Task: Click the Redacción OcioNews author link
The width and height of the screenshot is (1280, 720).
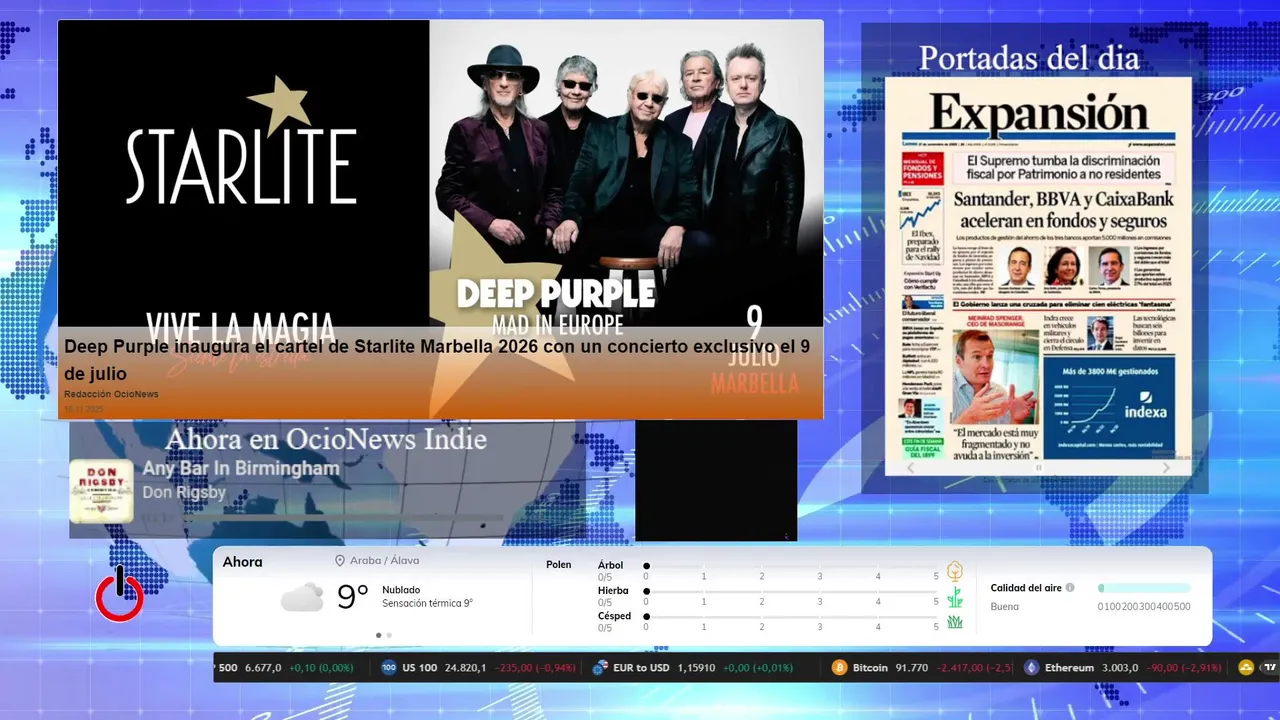Action: (111, 394)
